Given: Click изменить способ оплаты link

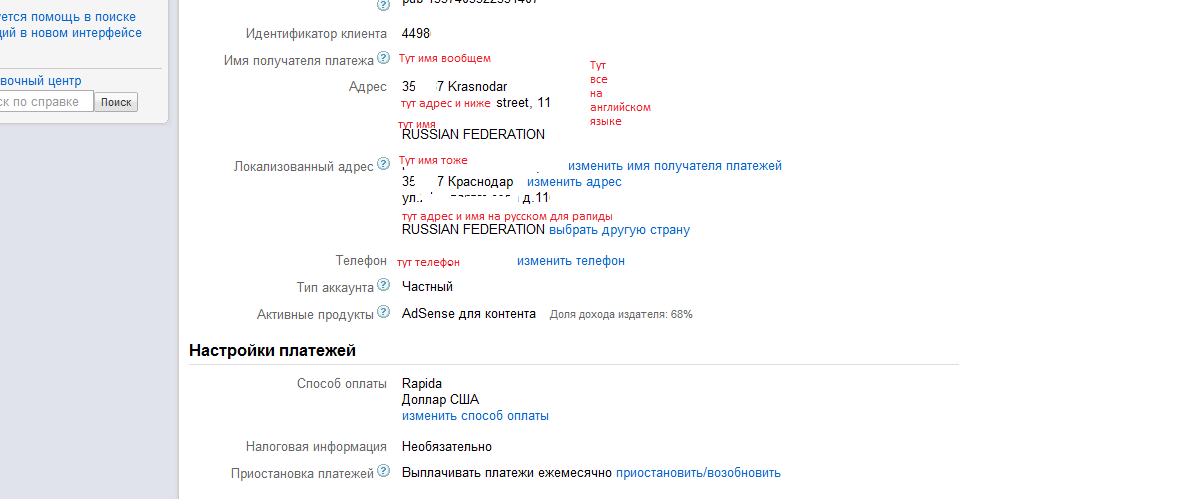Looking at the screenshot, I should 475,416.
